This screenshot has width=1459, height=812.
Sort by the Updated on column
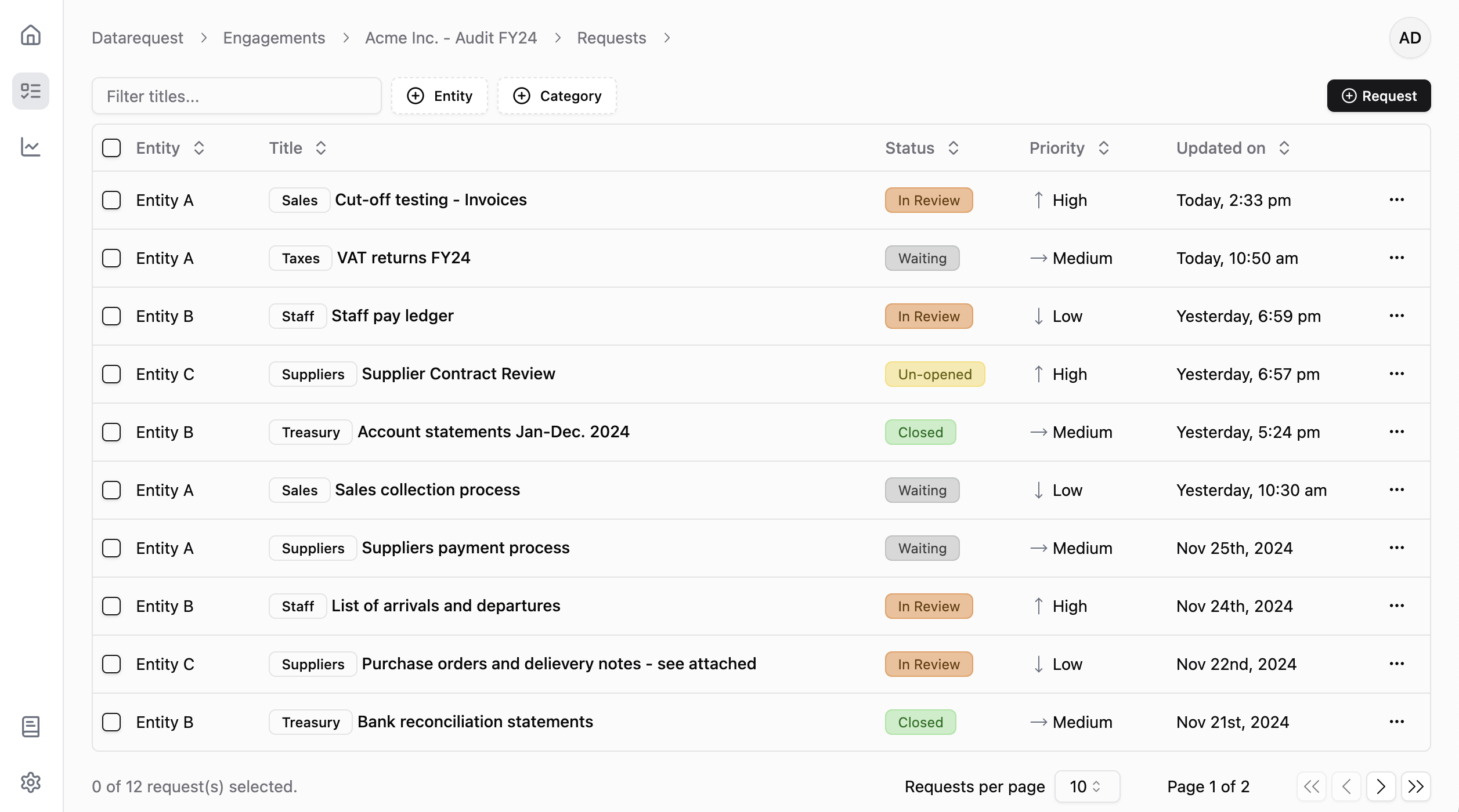1232,148
